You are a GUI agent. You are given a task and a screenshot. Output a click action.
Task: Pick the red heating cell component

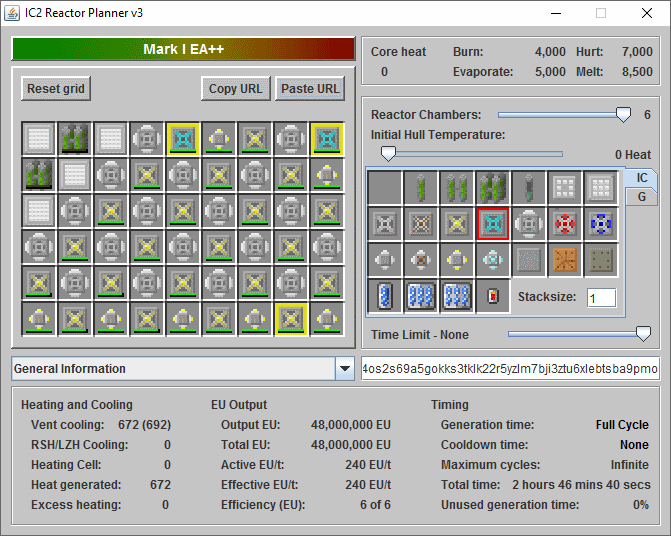click(x=492, y=296)
